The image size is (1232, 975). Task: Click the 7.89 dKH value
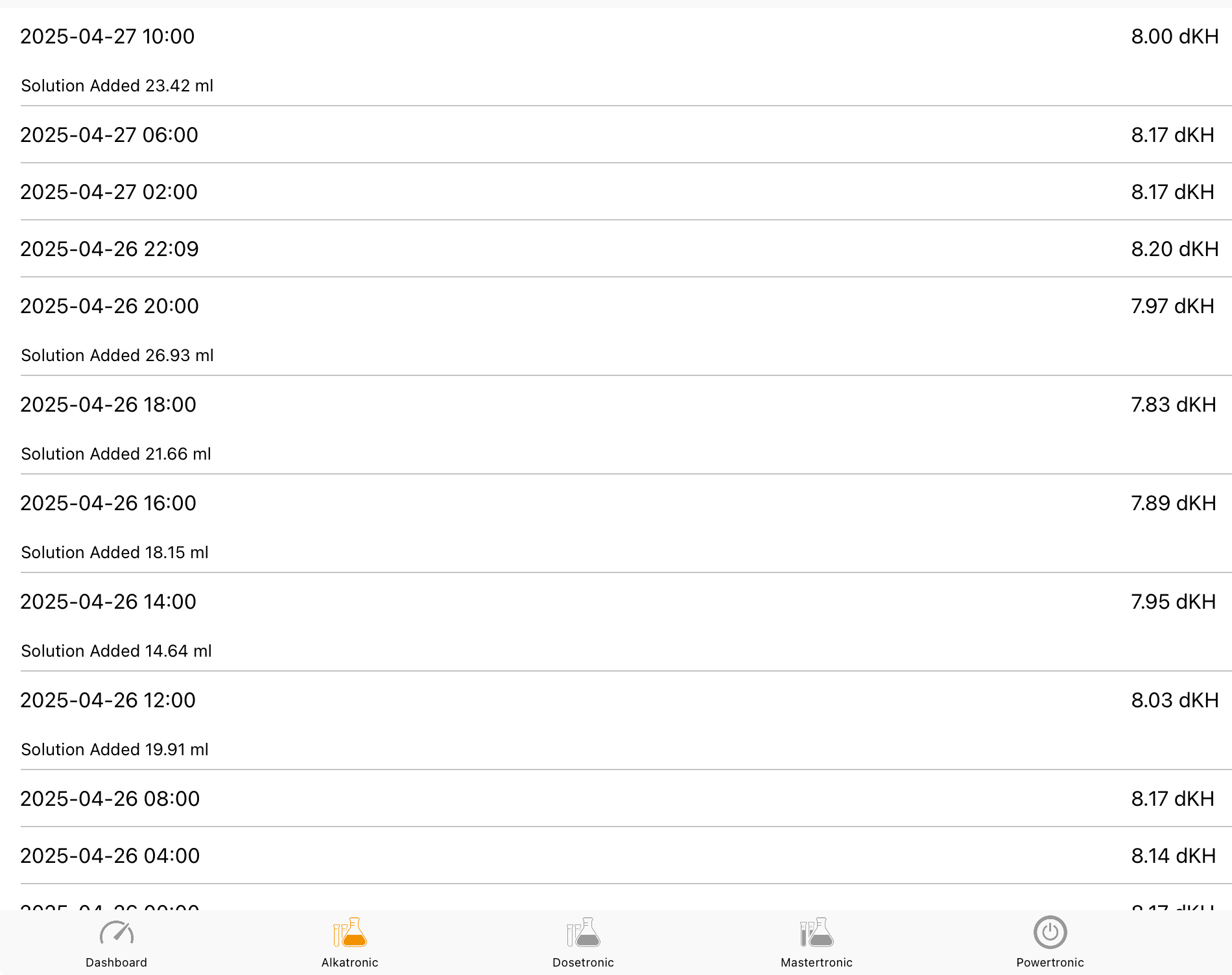(1173, 503)
